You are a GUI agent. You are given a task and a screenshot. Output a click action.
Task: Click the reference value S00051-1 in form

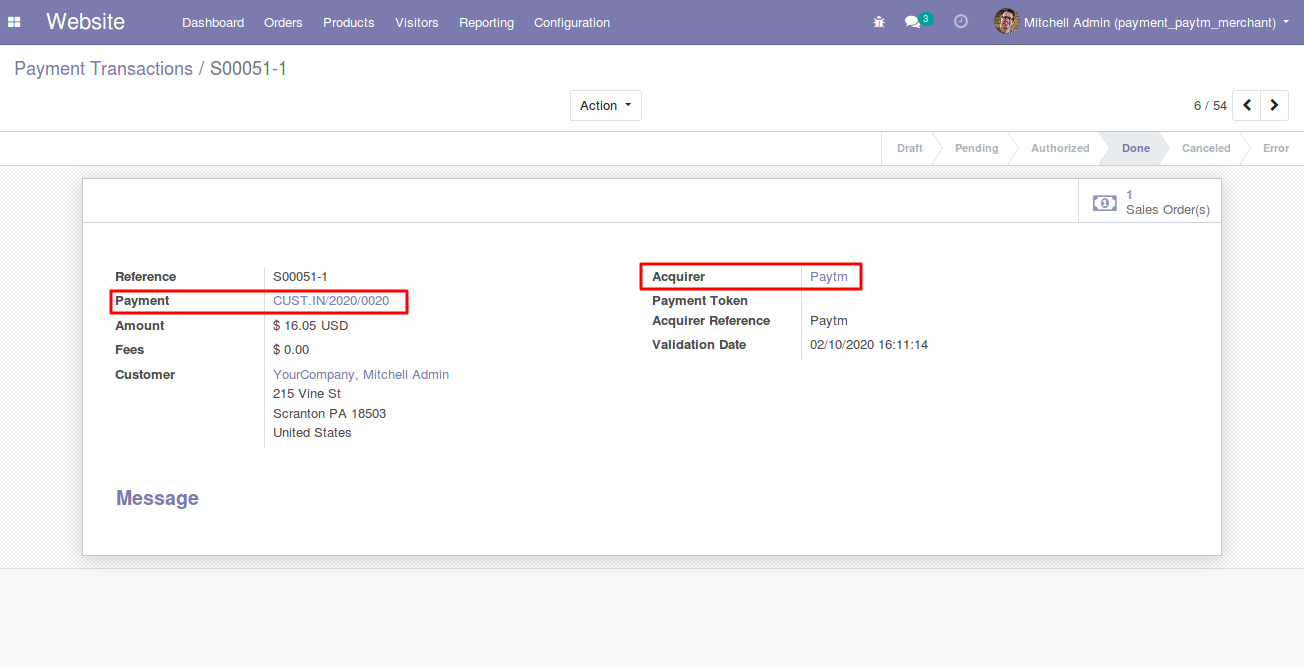(x=300, y=277)
